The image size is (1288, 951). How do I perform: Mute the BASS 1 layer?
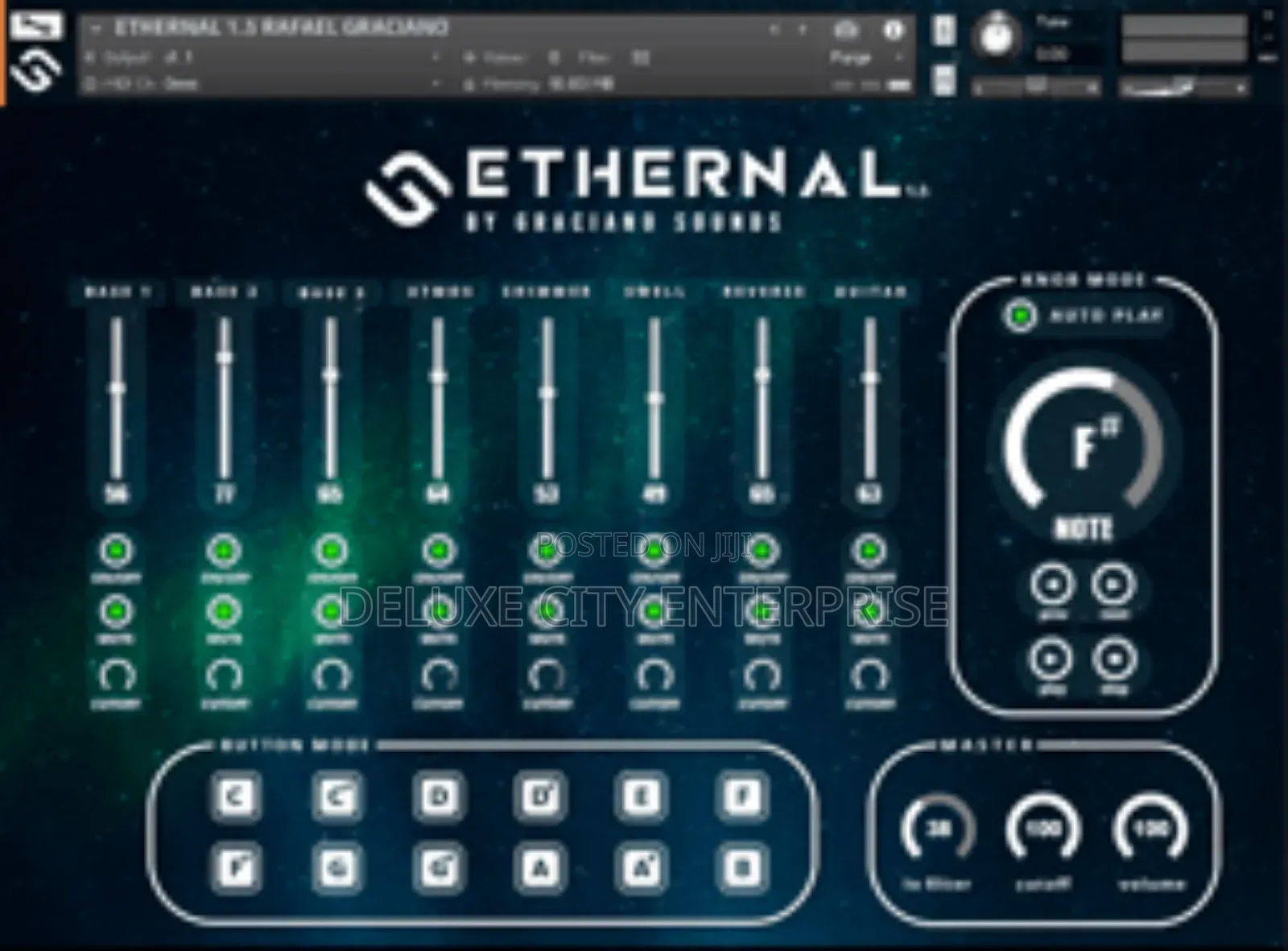(118, 612)
